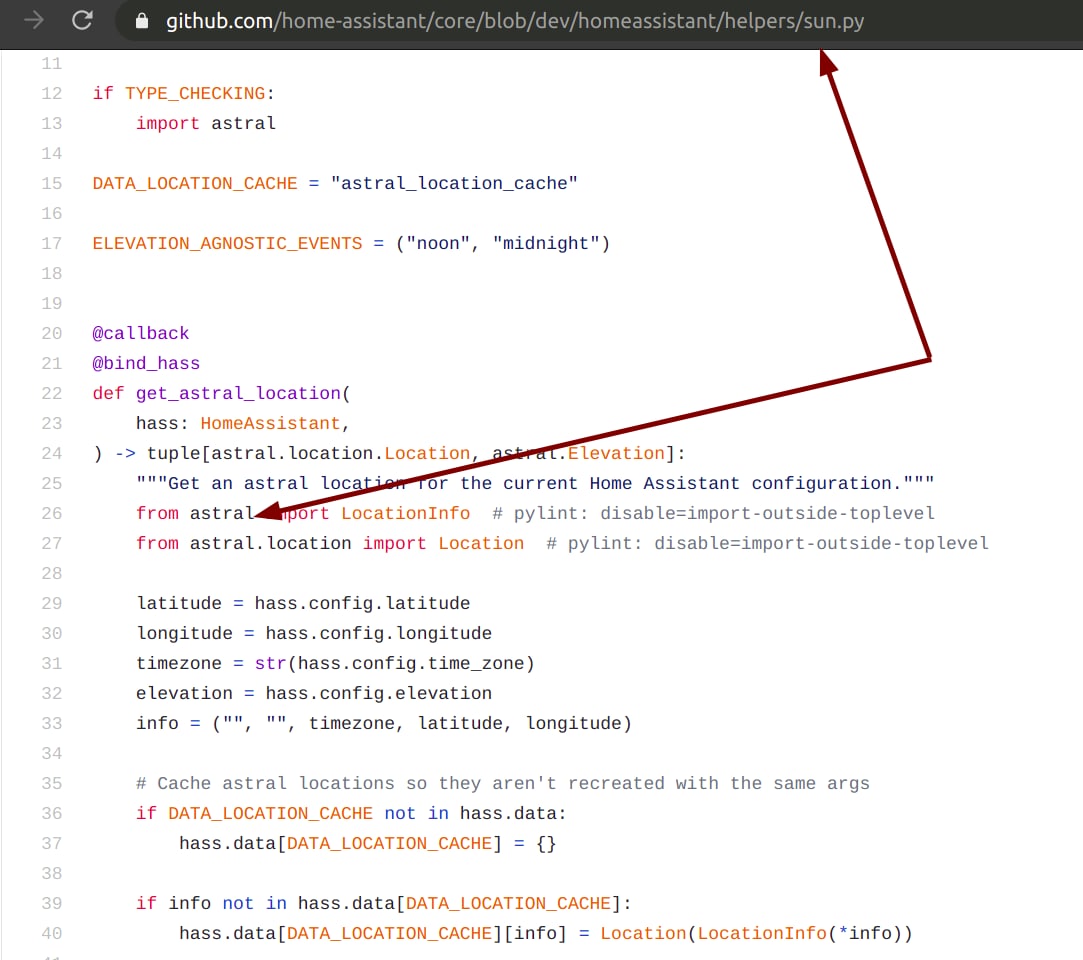The width and height of the screenshot is (1083, 960).
Task: Click LocationInfo import on line 26
Action: pyautogui.click(x=405, y=514)
